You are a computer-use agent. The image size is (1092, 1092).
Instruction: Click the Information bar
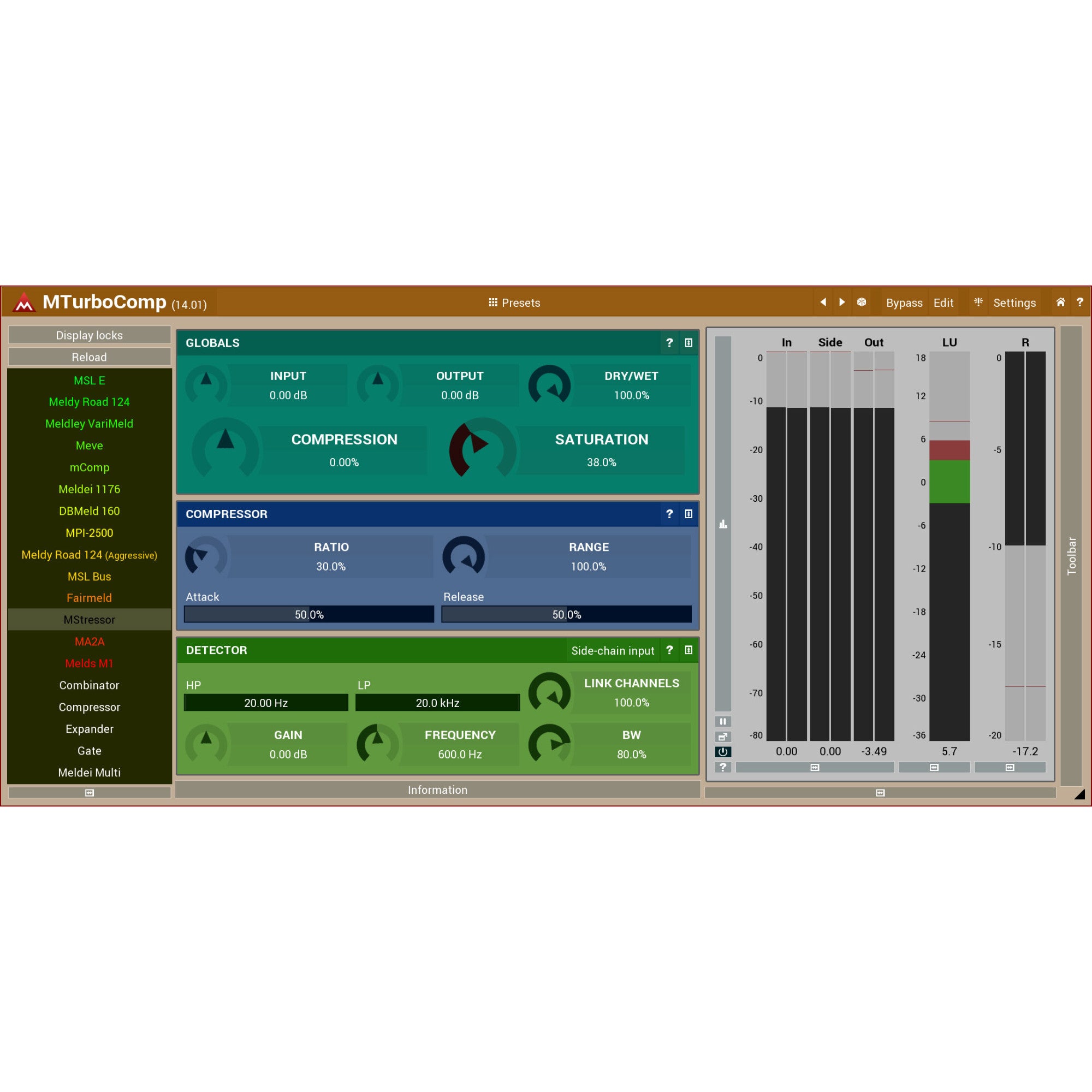[437, 790]
